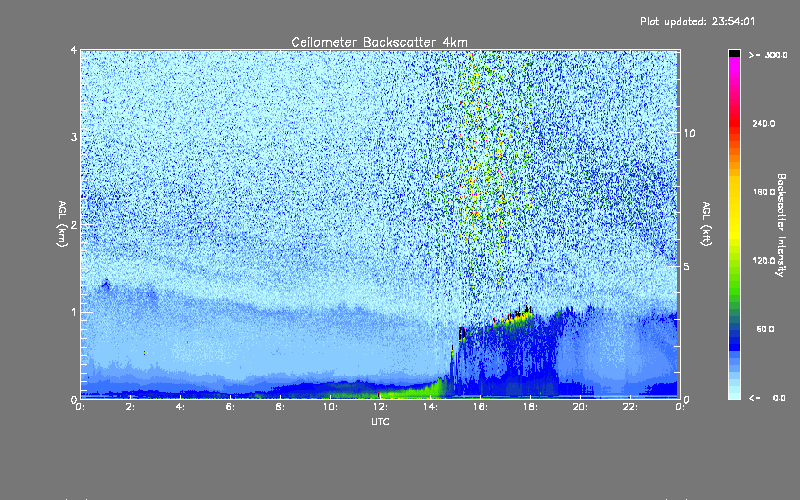The height and width of the screenshot is (500, 800).
Task: Click the '<= 0.0' colorbar minimum label
Action: tap(767, 397)
